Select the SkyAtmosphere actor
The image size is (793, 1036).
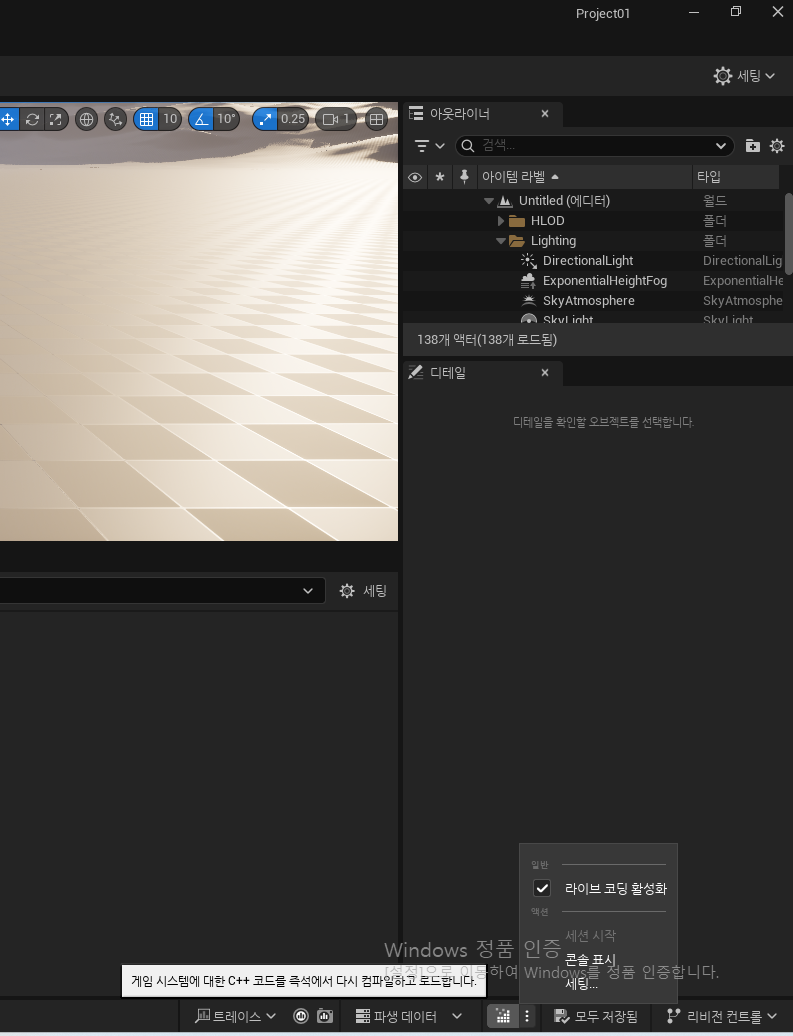point(588,301)
